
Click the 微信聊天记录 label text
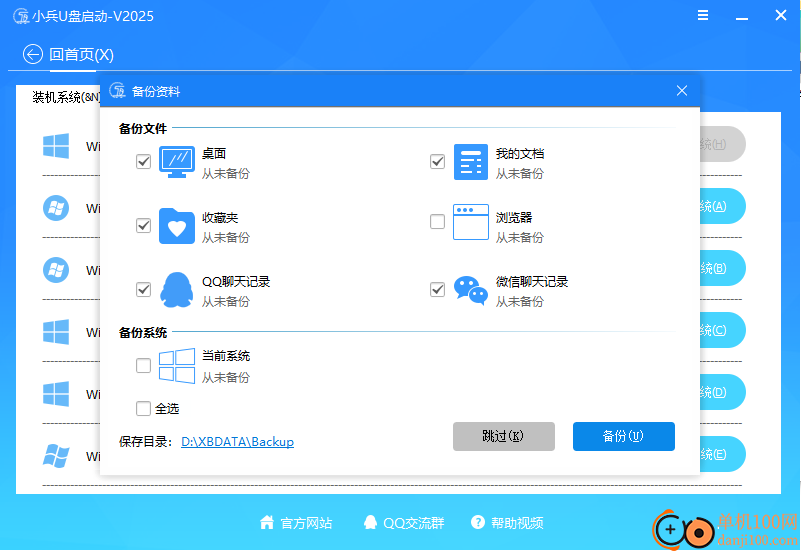pyautogui.click(x=532, y=281)
